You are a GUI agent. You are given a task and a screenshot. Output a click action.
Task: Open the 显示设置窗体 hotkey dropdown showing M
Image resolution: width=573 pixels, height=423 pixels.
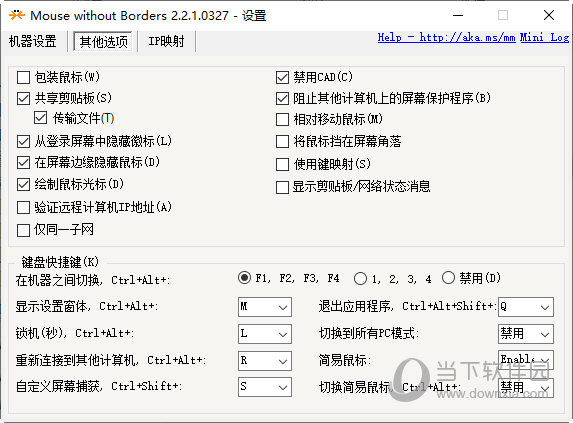265,307
